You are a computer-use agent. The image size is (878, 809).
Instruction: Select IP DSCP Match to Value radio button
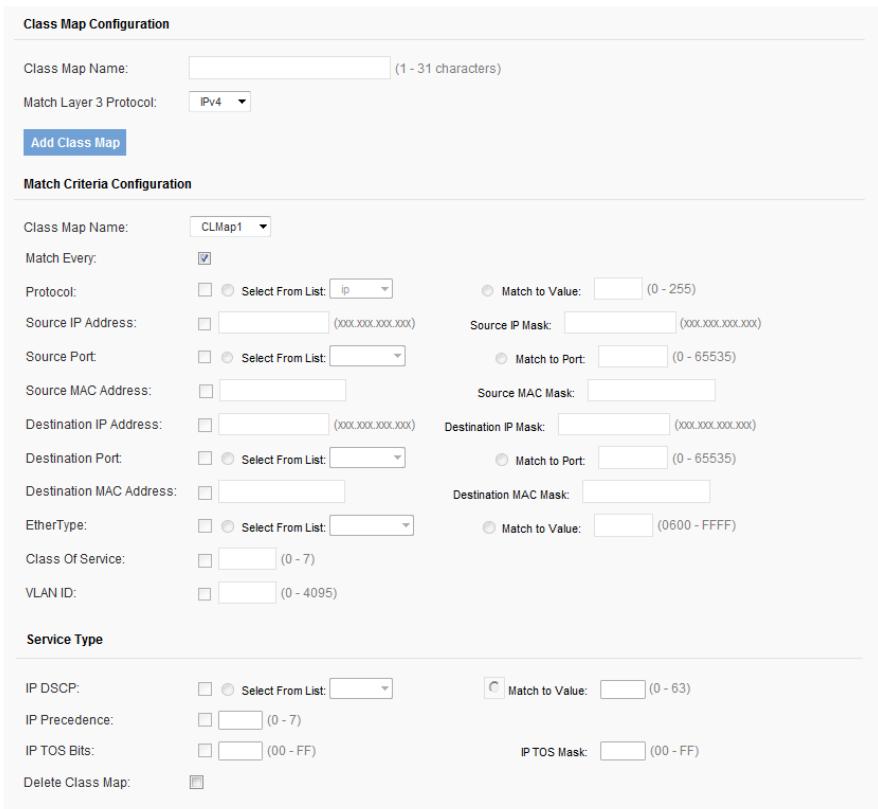click(490, 689)
